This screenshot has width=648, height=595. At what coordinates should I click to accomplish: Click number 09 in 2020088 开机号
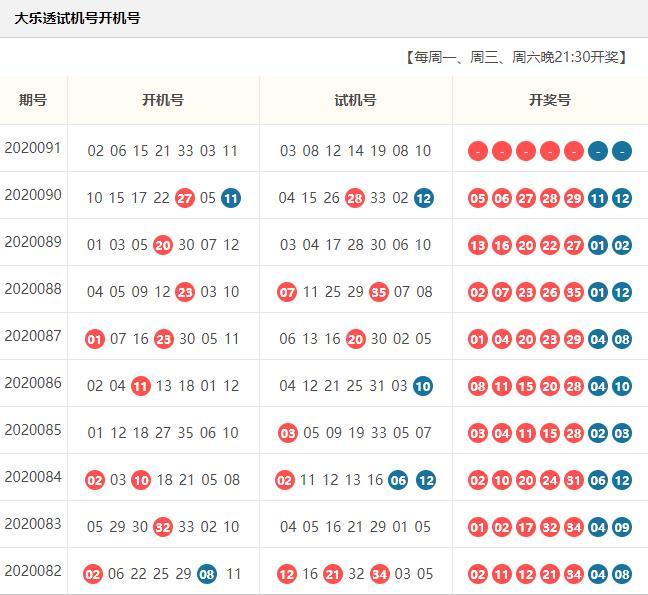coord(140,292)
